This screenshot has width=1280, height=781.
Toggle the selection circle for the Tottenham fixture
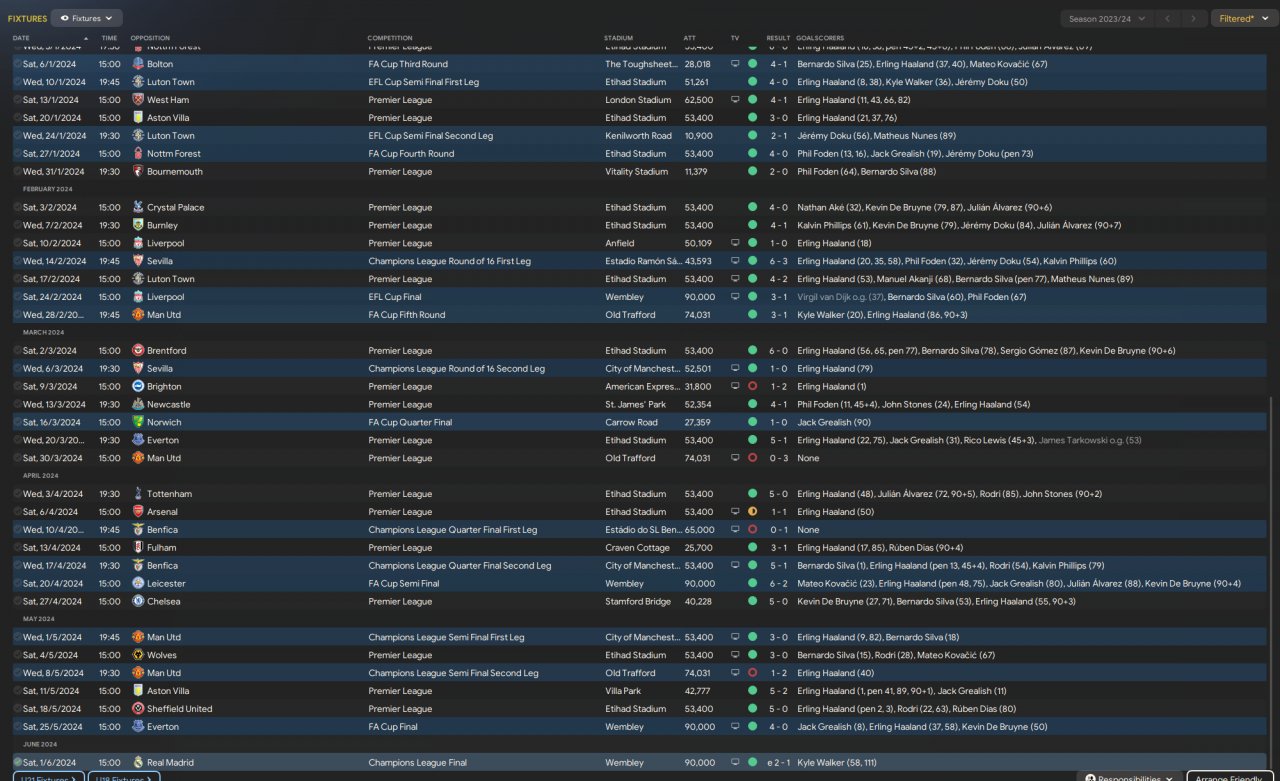tap(17, 494)
